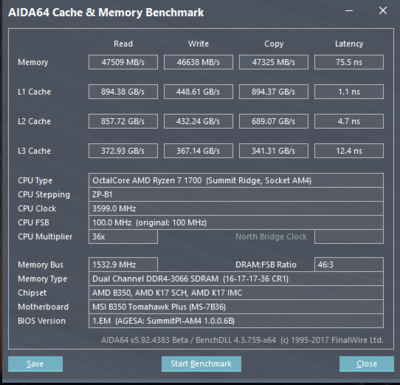The image size is (400, 385).
Task: Close window using the X icon
Action: point(383,11)
